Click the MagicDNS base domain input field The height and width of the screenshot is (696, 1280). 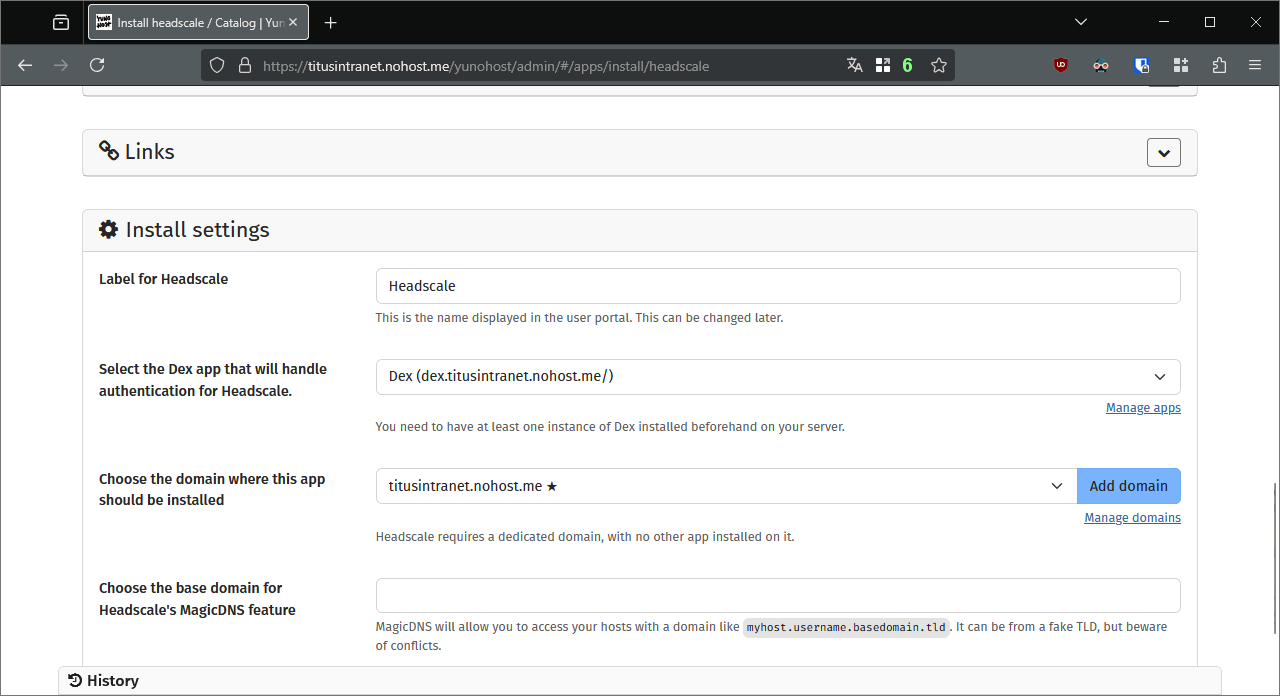click(x=778, y=595)
